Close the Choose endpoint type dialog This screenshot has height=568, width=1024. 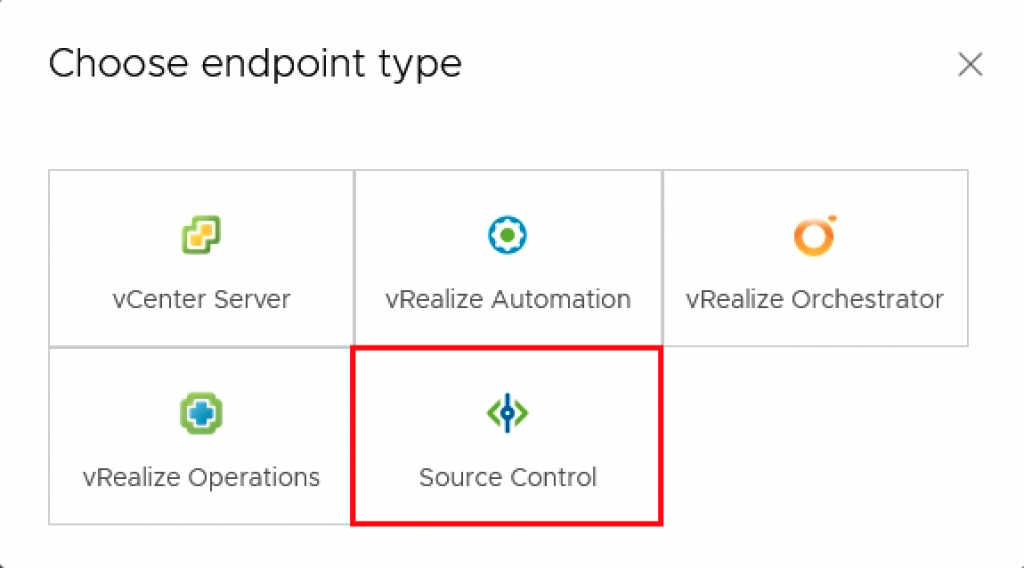point(970,65)
